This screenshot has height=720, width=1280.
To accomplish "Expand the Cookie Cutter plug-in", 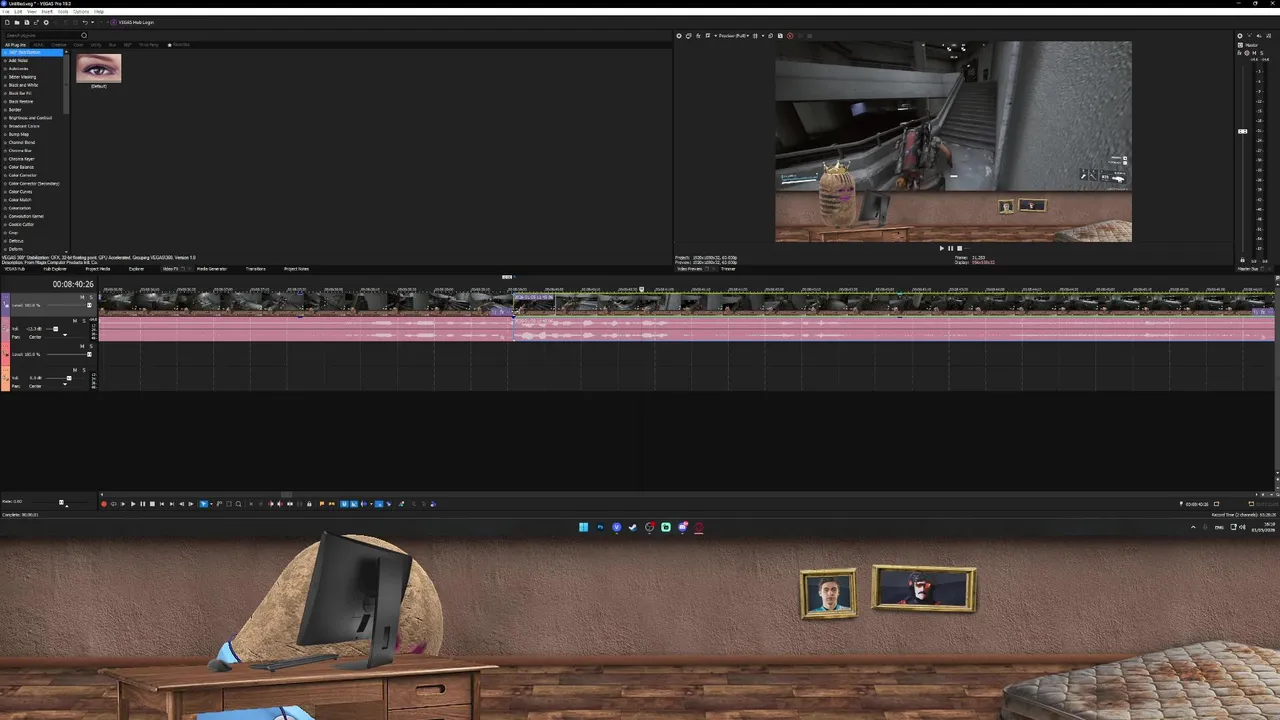I will pos(5,224).
